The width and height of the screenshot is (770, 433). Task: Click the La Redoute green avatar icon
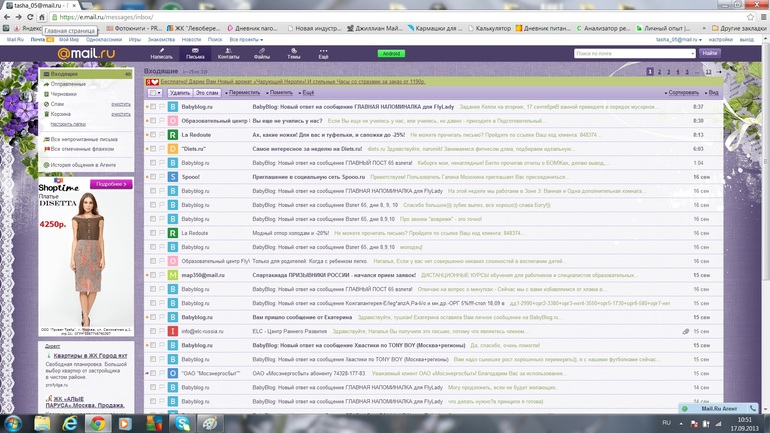click(173, 134)
